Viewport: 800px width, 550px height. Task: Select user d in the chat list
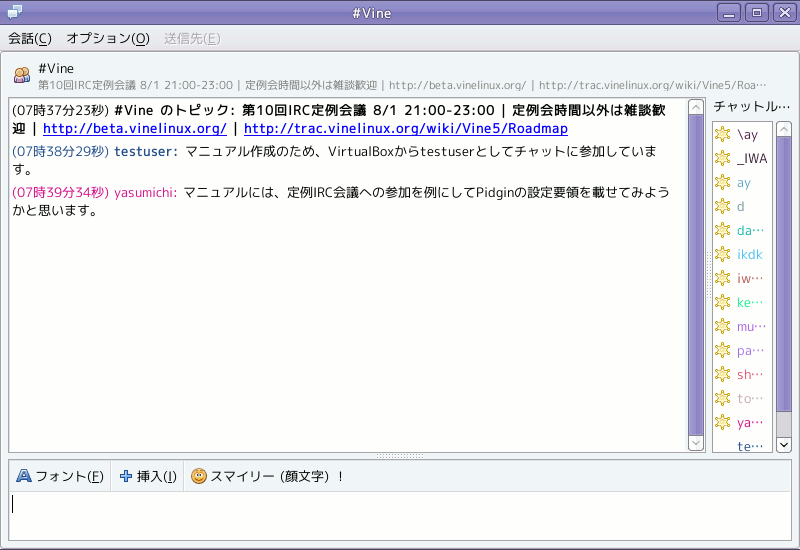pos(740,207)
